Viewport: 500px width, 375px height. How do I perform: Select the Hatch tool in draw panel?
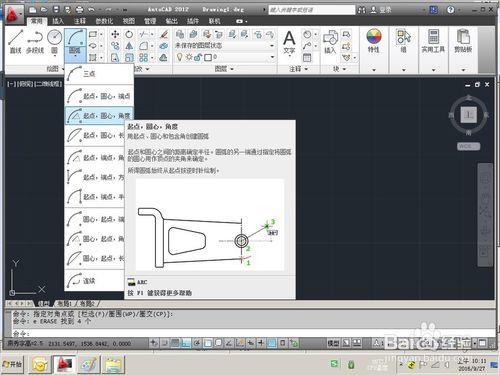click(x=93, y=58)
